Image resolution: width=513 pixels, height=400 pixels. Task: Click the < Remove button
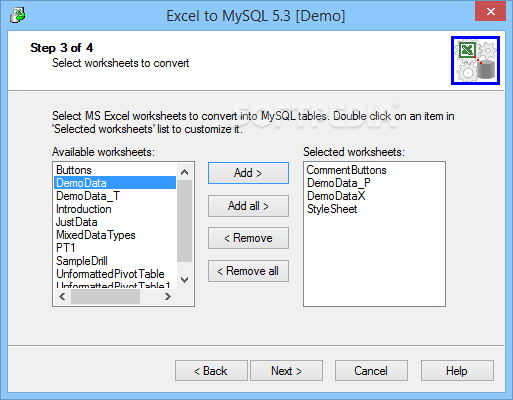(x=248, y=238)
